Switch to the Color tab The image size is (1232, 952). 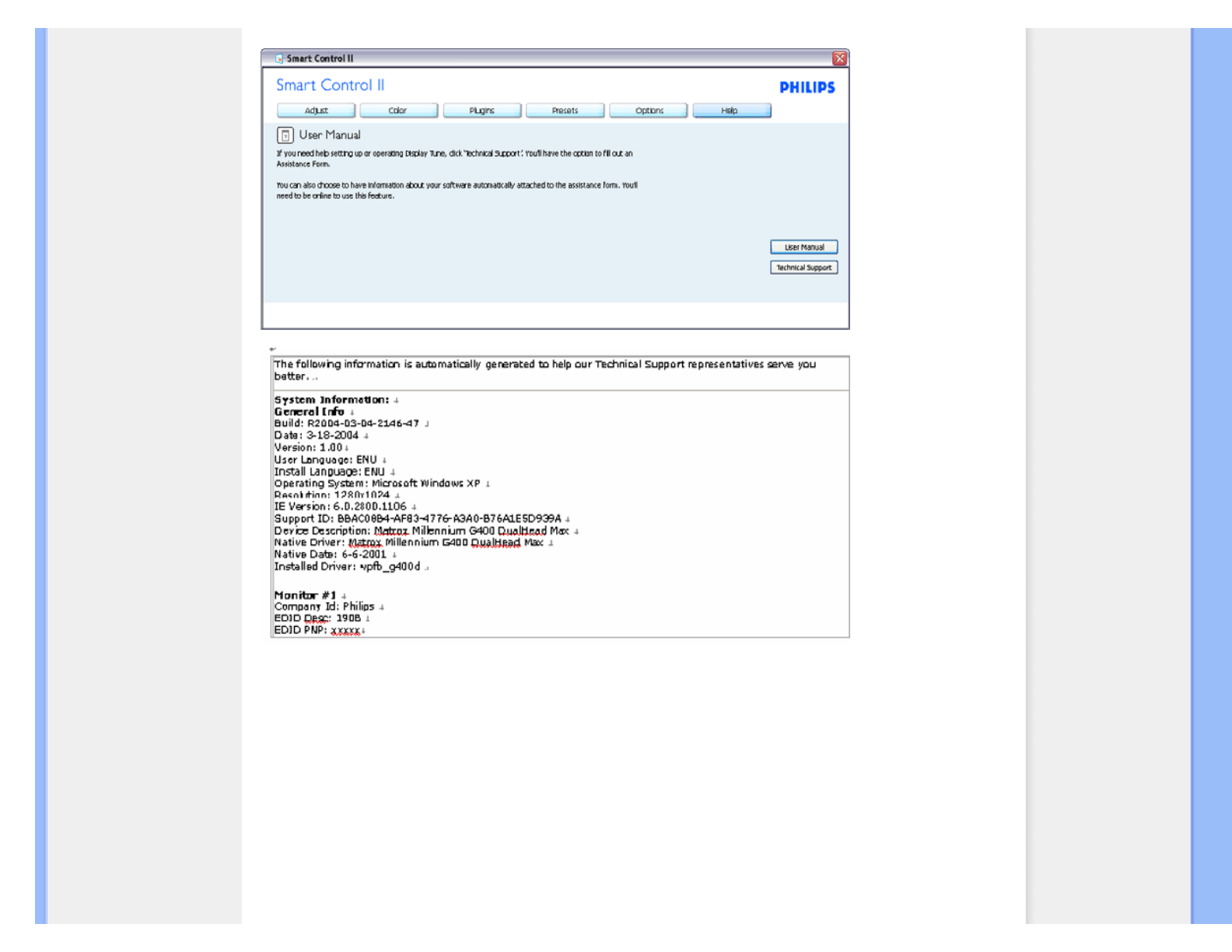[398, 110]
